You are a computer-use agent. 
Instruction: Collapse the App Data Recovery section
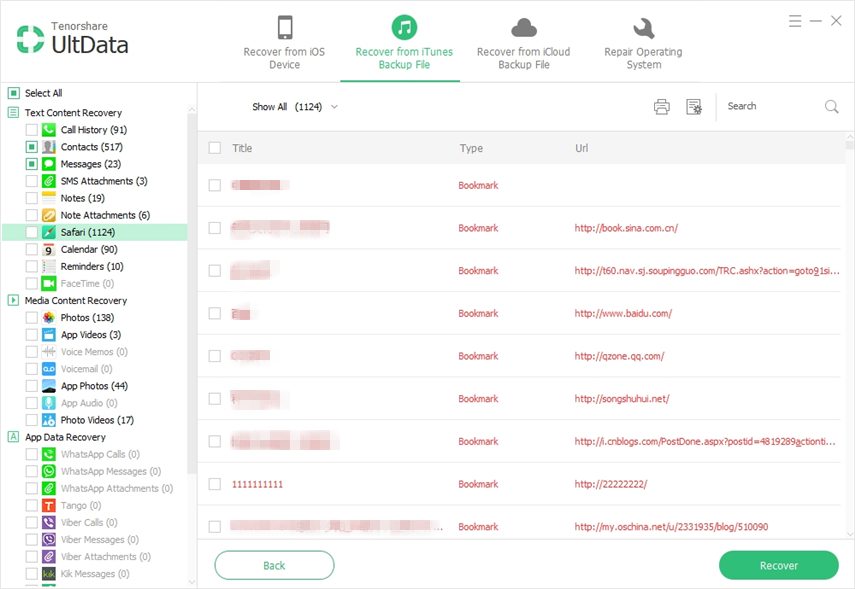pyautogui.click(x=14, y=437)
